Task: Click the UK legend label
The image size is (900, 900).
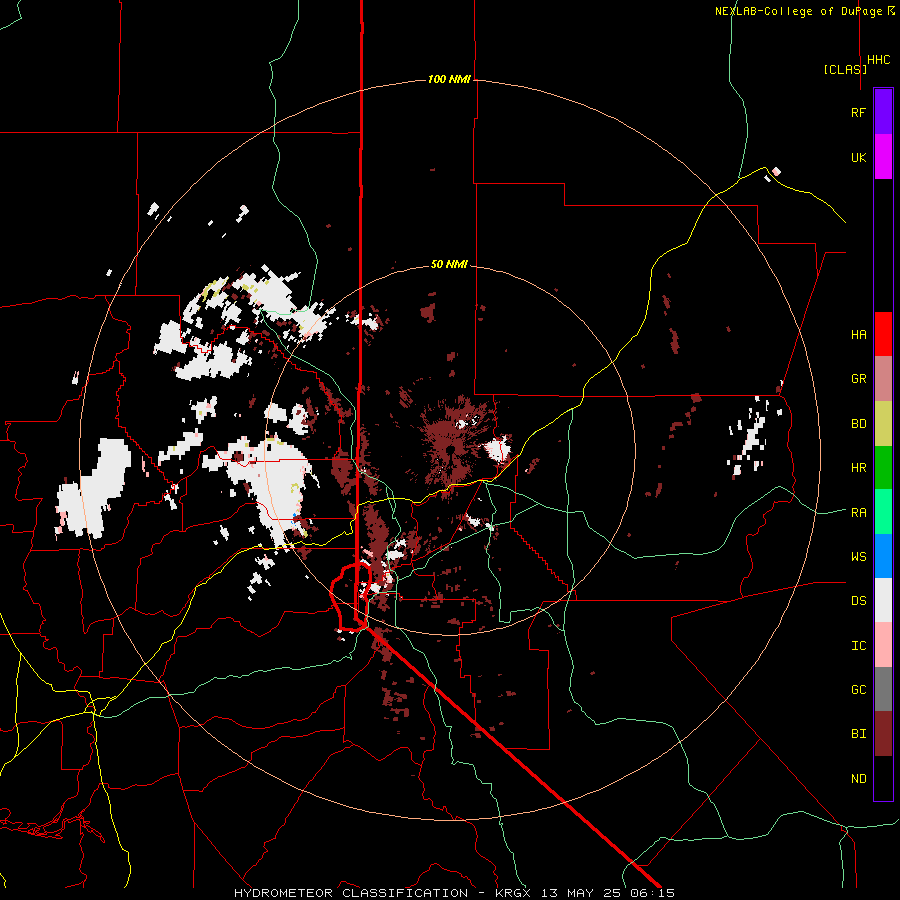Action: pyautogui.click(x=858, y=157)
